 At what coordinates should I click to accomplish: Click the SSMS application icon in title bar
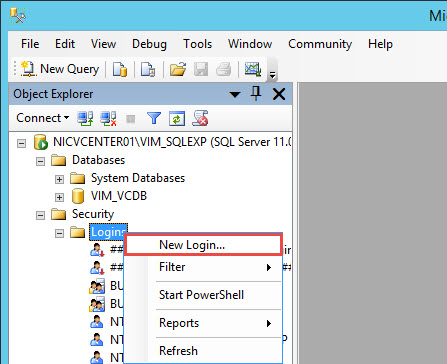point(18,16)
